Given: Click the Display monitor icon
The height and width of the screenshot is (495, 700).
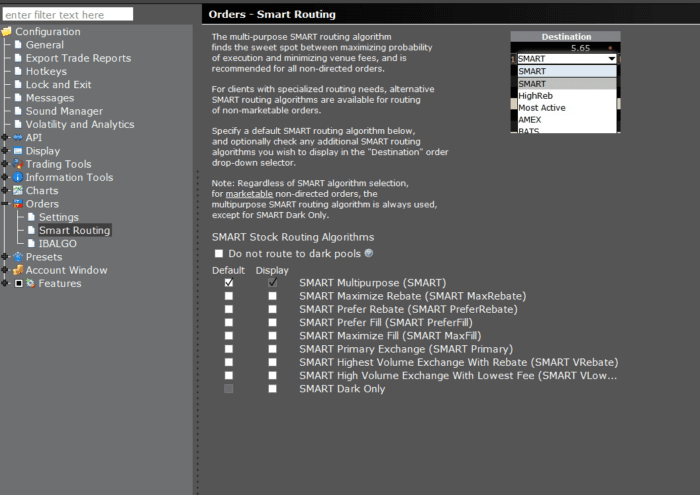Looking at the screenshot, I should coord(17,151).
